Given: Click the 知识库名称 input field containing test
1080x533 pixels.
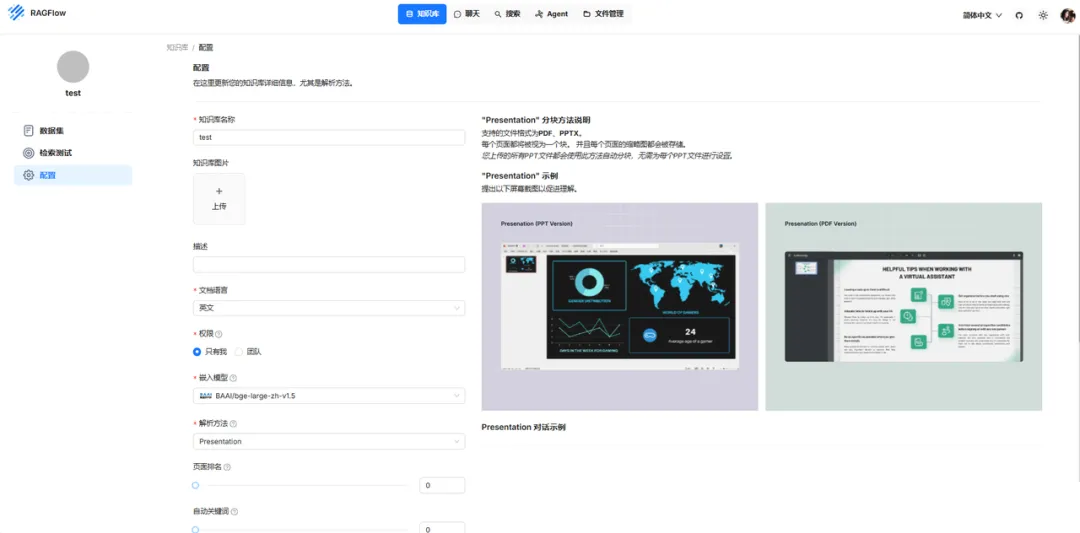Looking at the screenshot, I should click(329, 137).
